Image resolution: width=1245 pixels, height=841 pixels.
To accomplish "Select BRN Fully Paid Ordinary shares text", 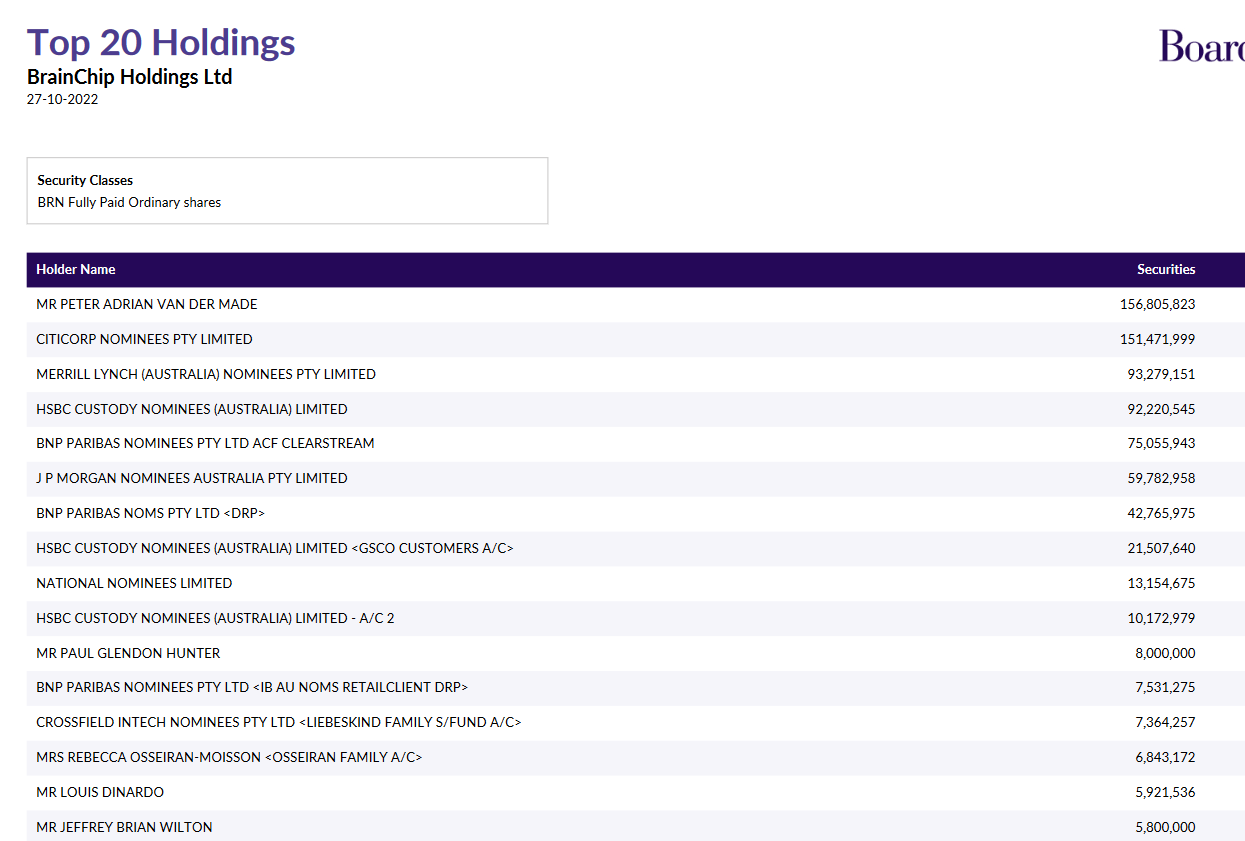I will click(x=129, y=202).
